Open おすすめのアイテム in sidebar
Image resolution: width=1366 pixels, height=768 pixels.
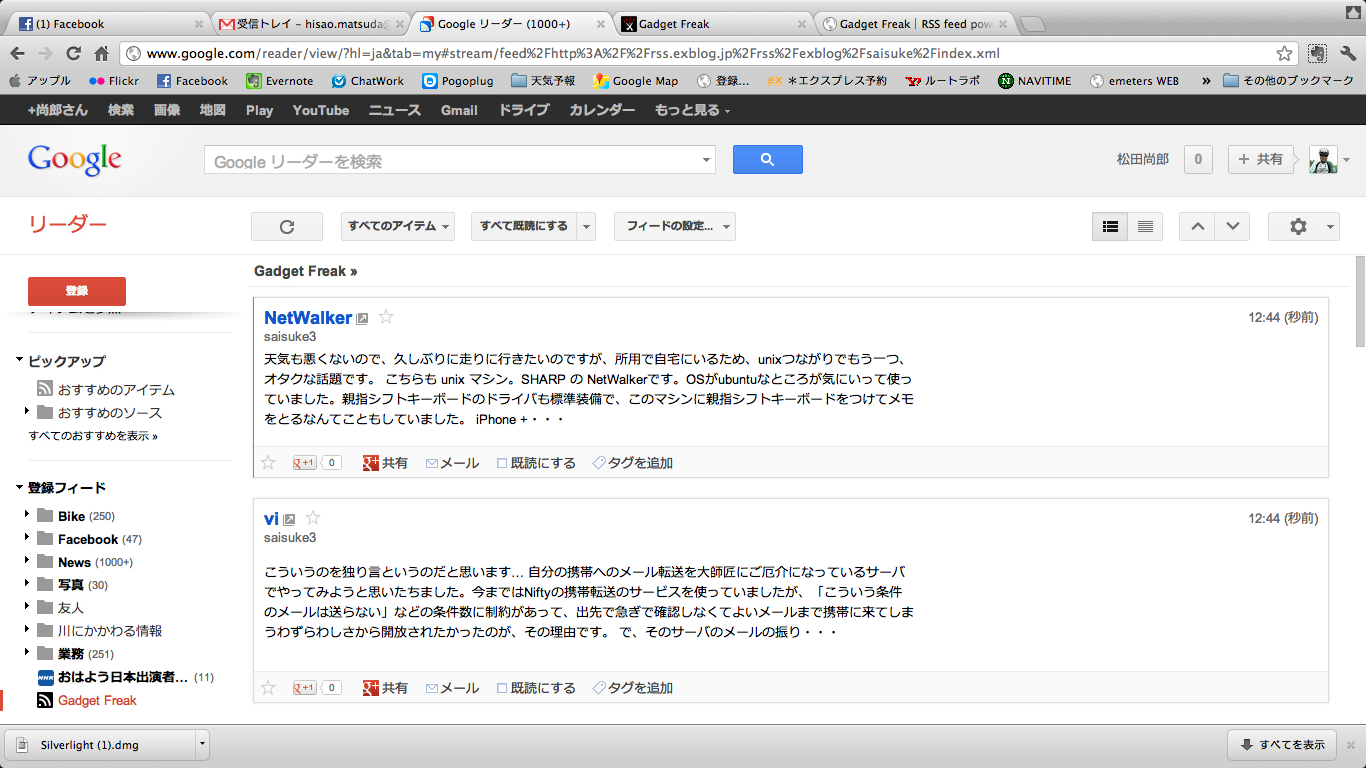click(116, 389)
